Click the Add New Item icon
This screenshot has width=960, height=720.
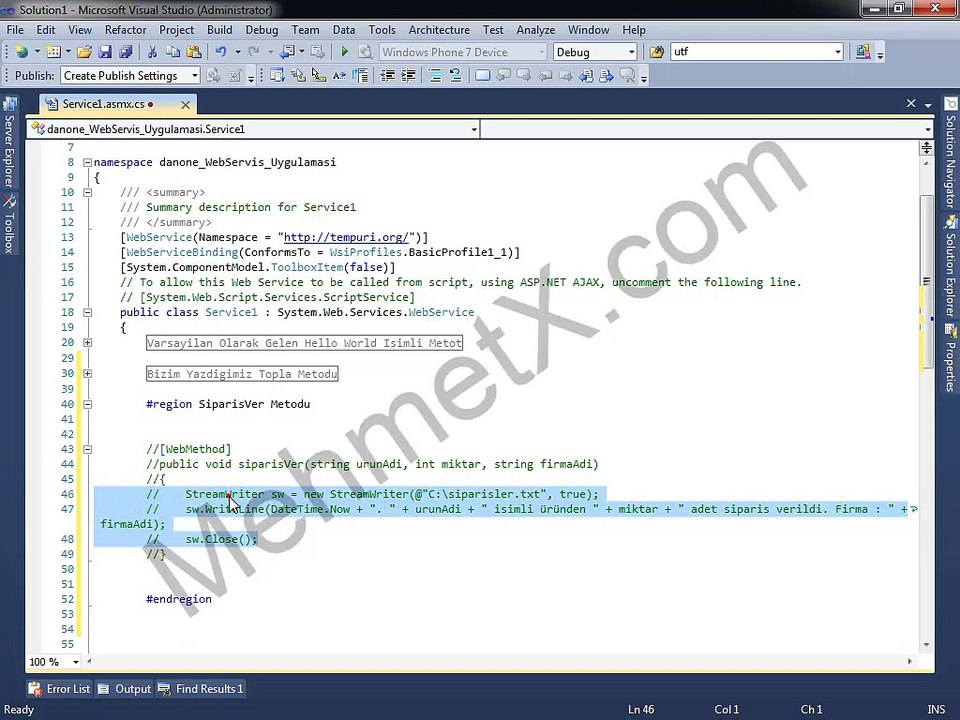point(53,52)
